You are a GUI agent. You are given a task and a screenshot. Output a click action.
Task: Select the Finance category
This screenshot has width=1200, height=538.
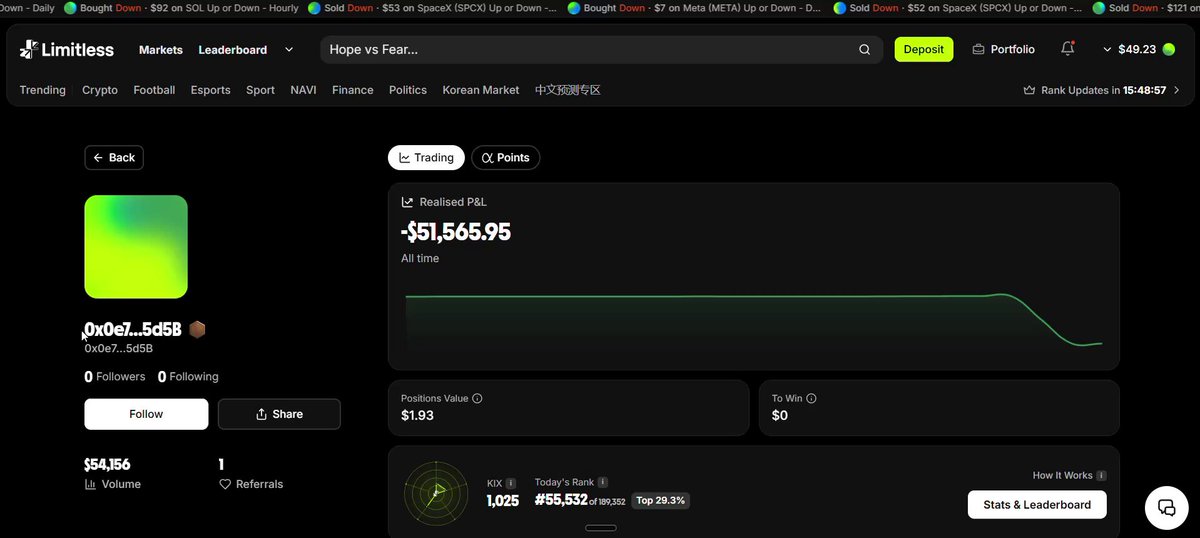click(353, 90)
